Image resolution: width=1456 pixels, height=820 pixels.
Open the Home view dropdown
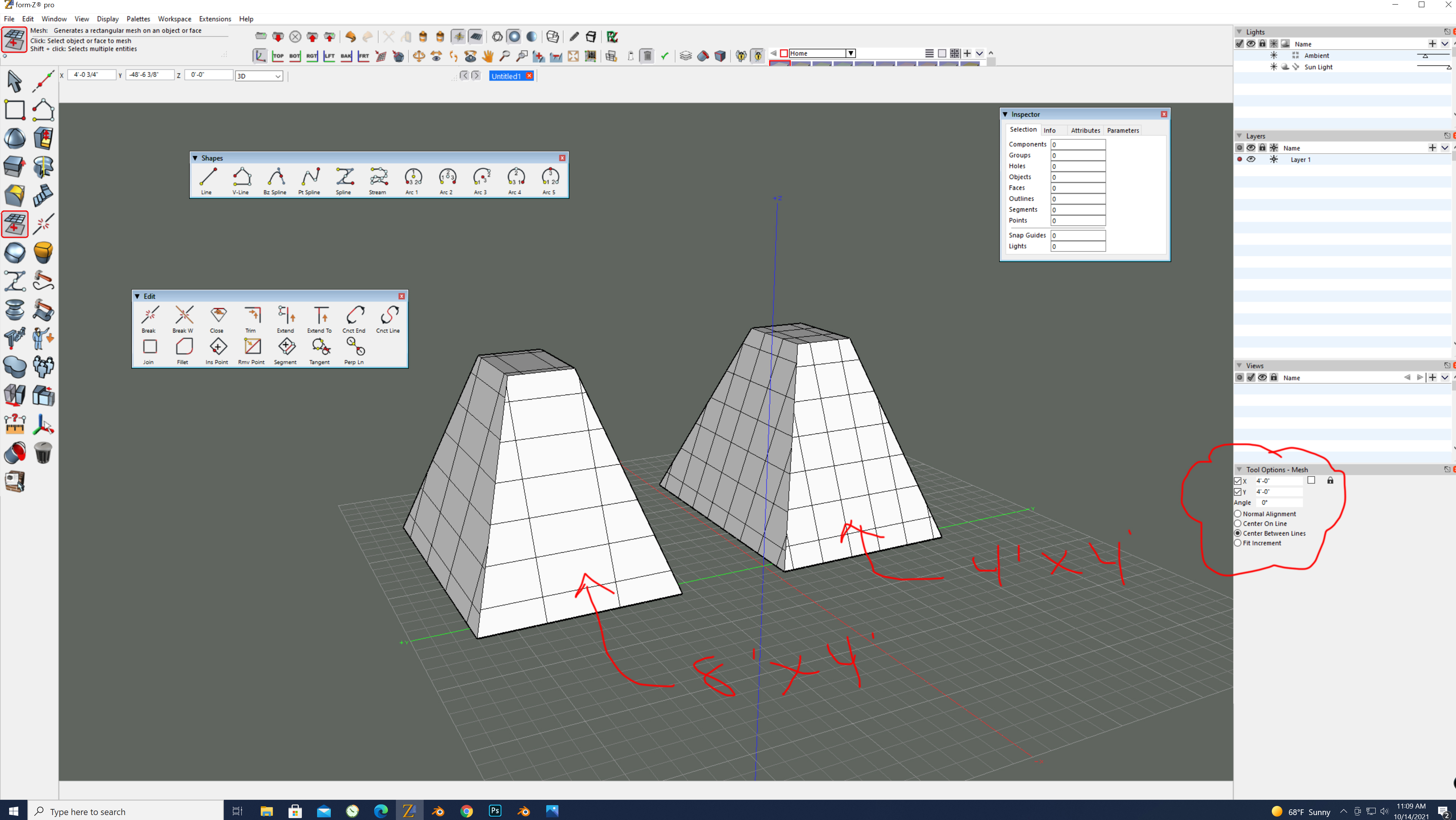click(x=850, y=53)
